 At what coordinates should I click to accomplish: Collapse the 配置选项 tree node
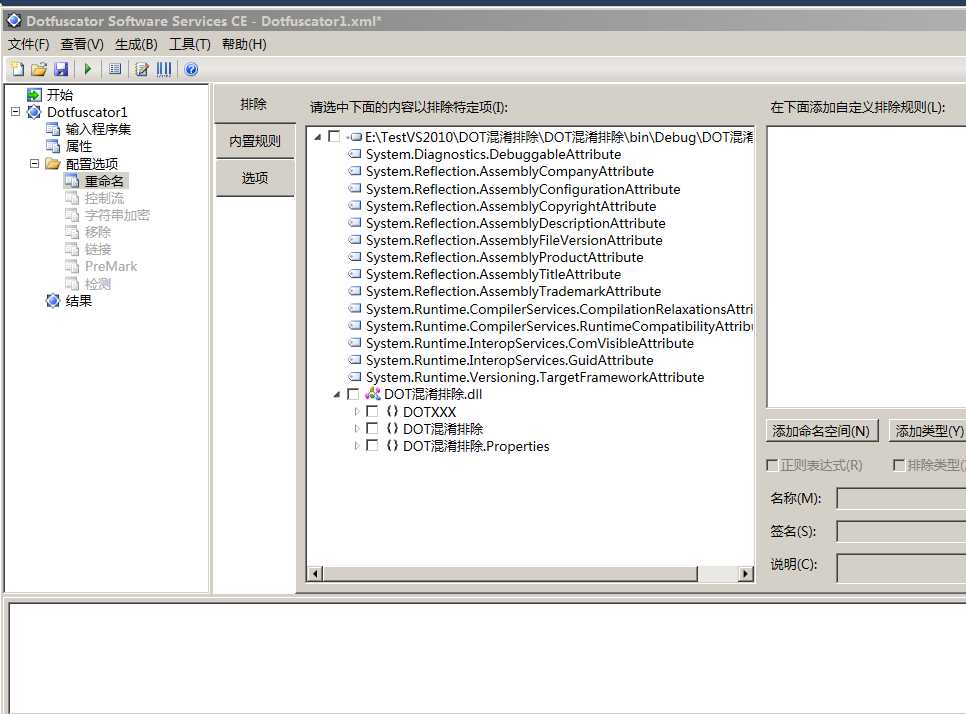pos(34,163)
